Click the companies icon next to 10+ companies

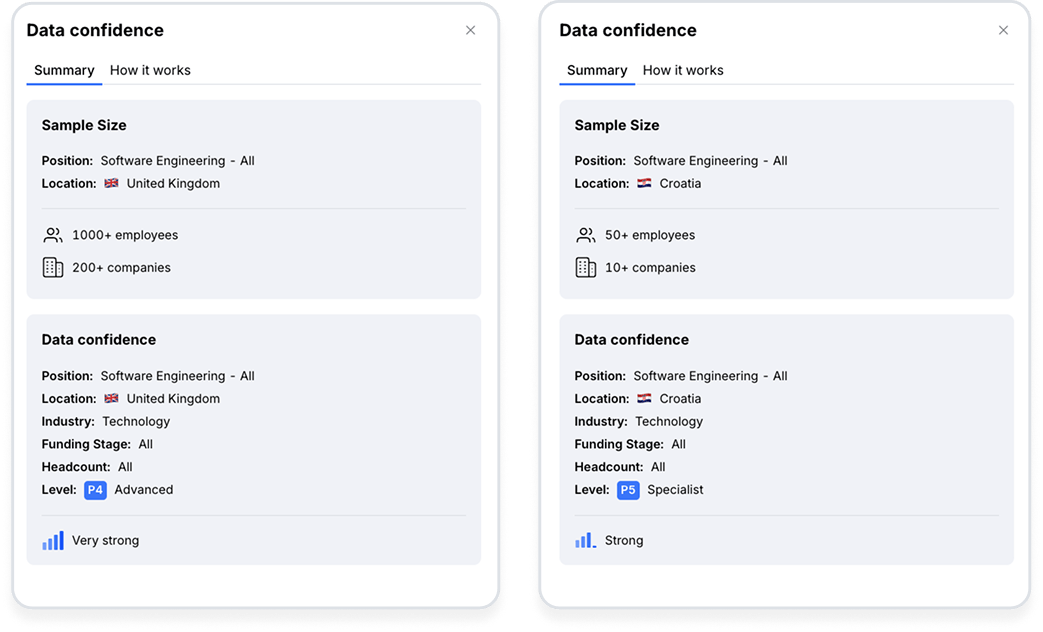point(586,267)
